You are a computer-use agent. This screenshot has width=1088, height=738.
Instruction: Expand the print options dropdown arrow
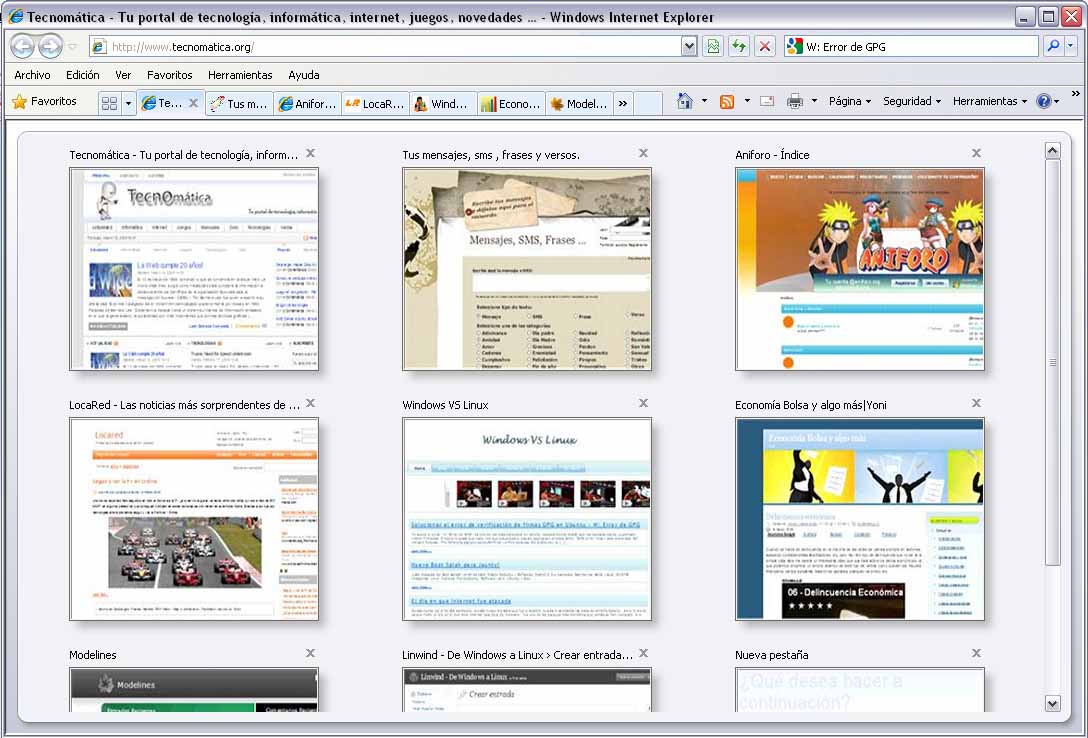point(814,101)
